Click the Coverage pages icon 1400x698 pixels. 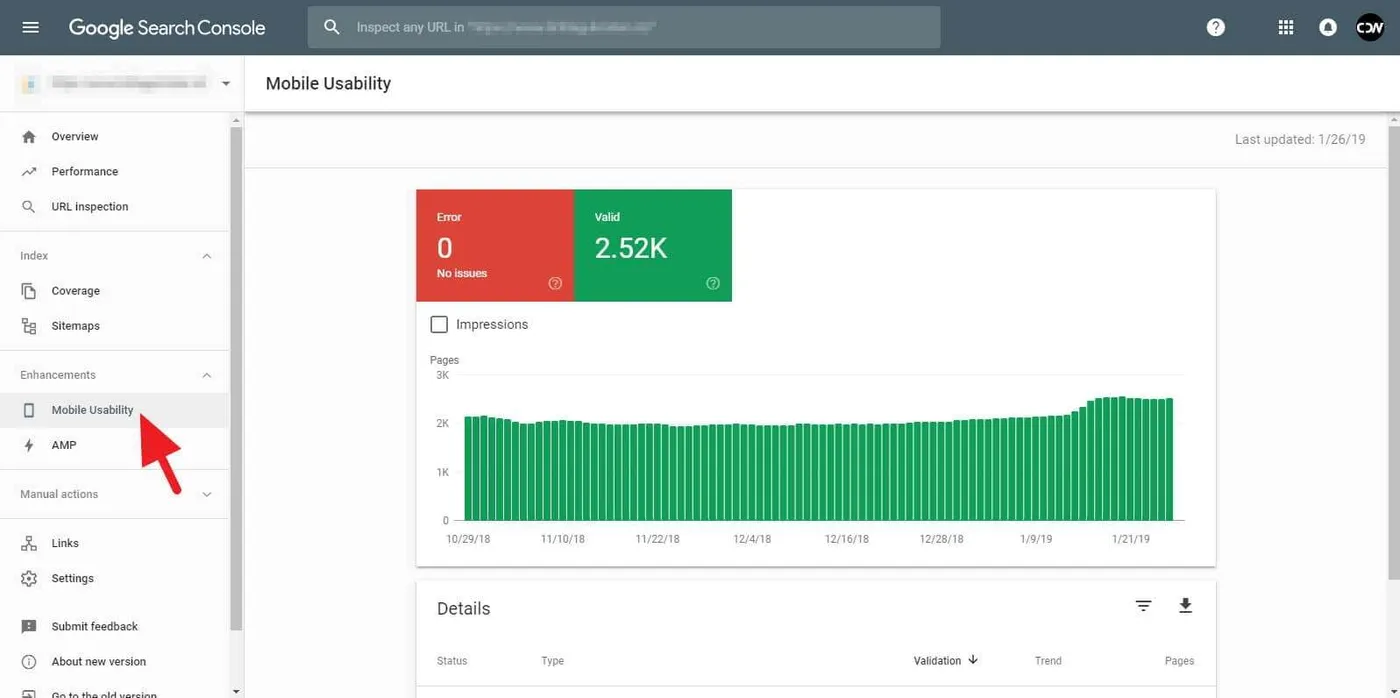click(29, 291)
